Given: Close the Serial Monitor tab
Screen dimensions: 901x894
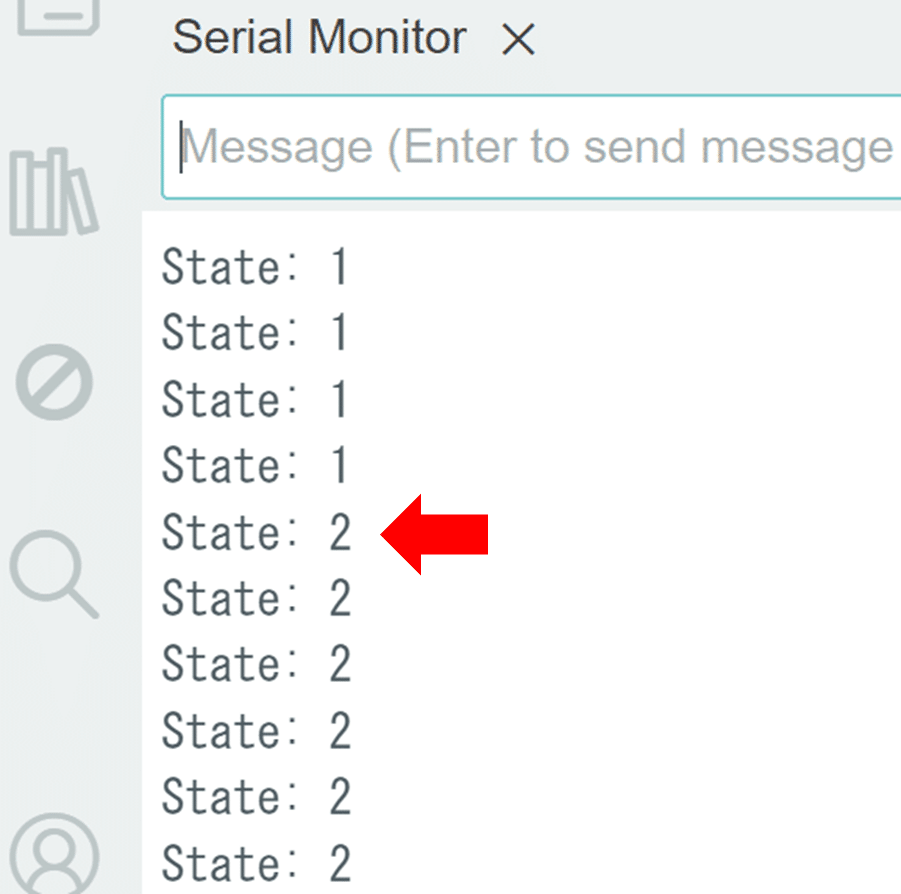Looking at the screenshot, I should [x=518, y=39].
